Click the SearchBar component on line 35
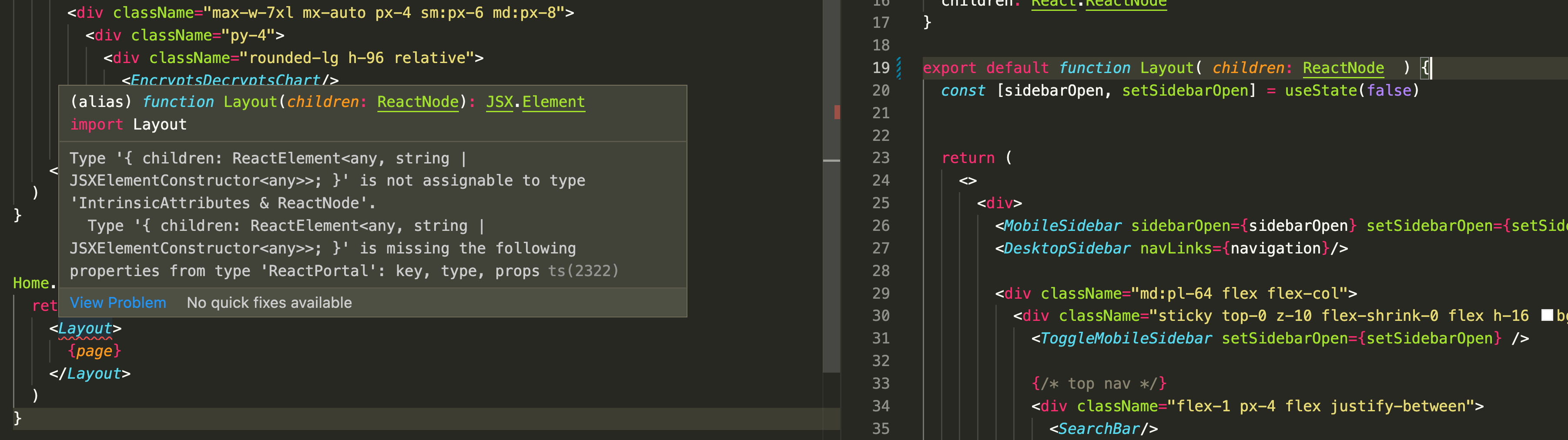Image resolution: width=1568 pixels, height=440 pixels. 1099,428
